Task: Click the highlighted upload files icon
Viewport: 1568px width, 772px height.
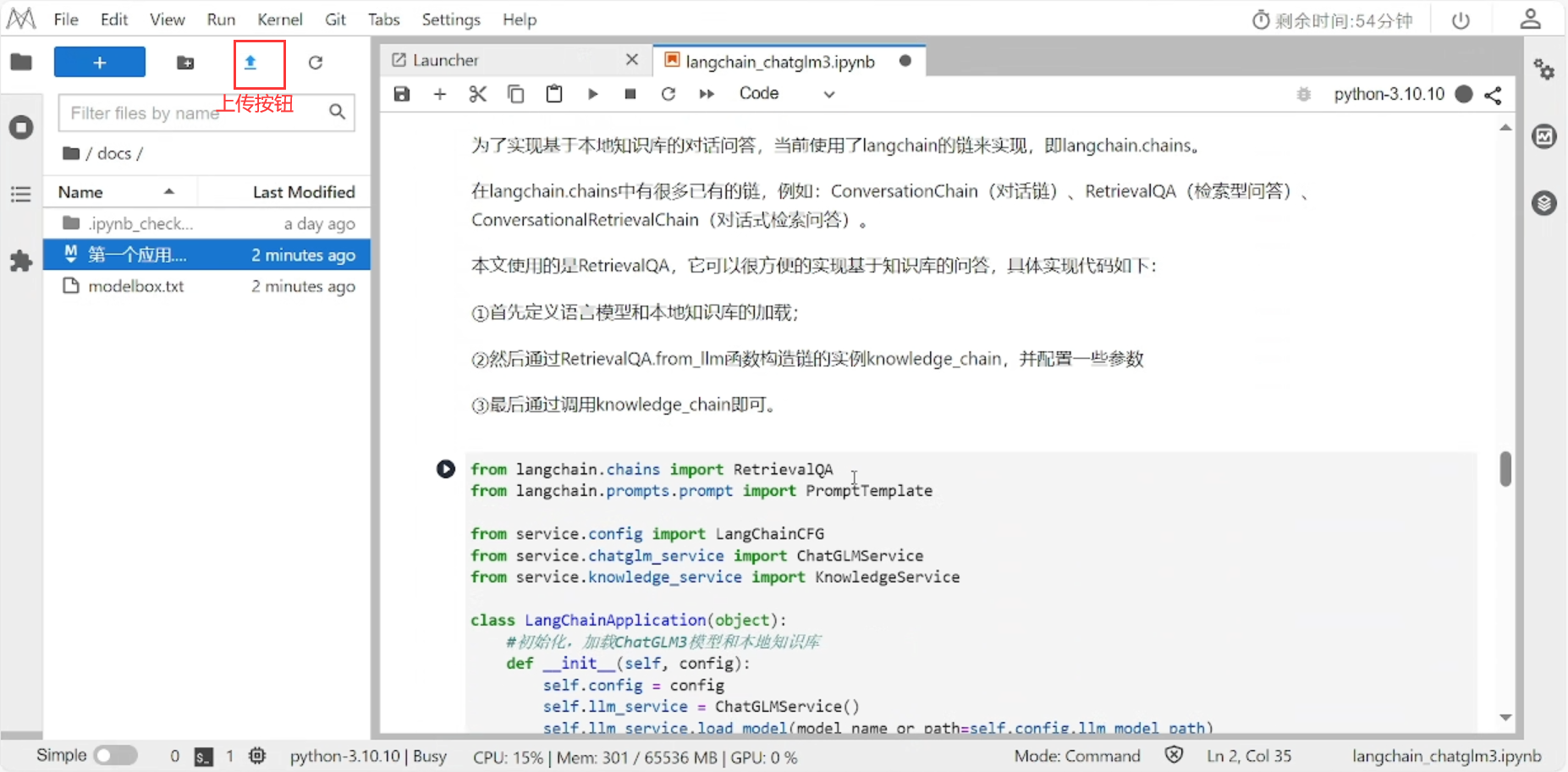Action: coord(250,62)
